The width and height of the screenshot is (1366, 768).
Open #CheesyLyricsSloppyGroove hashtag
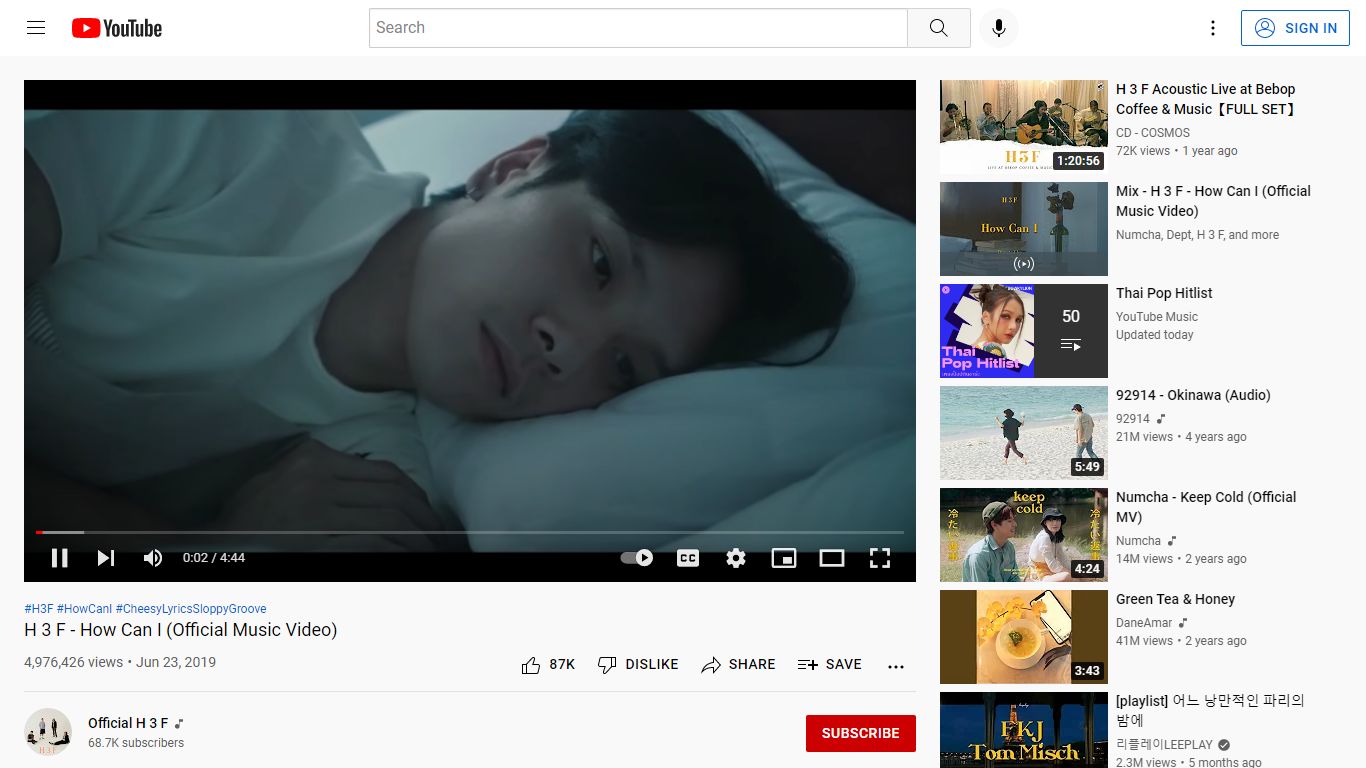(191, 609)
